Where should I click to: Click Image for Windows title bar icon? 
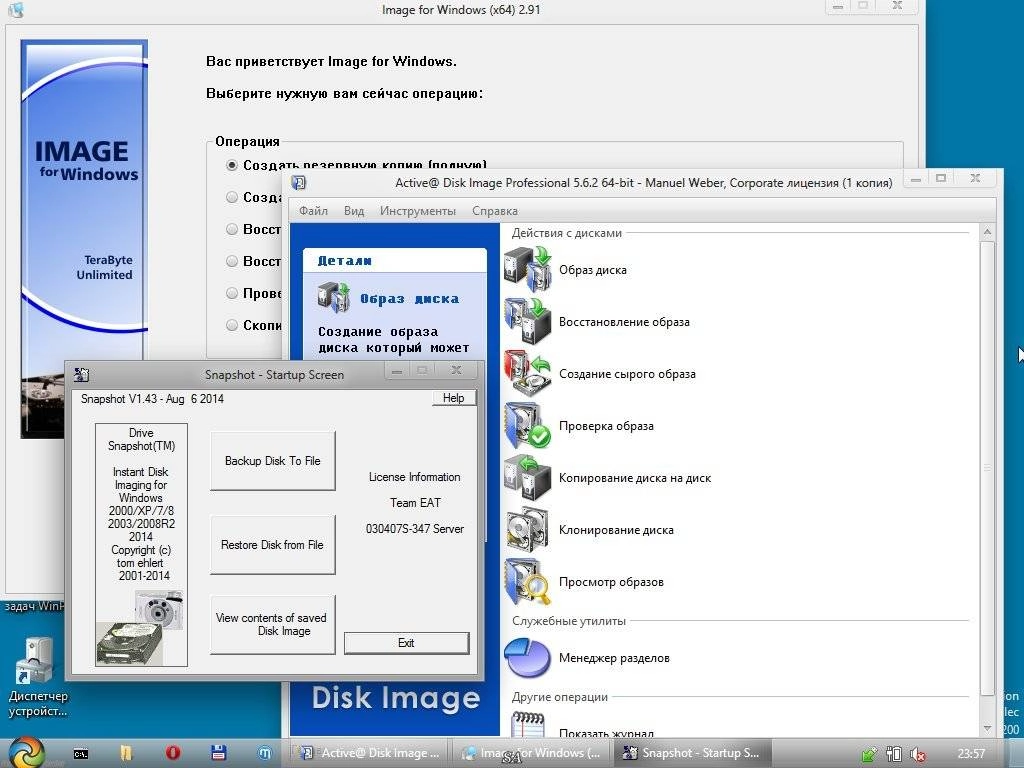[16, 9]
